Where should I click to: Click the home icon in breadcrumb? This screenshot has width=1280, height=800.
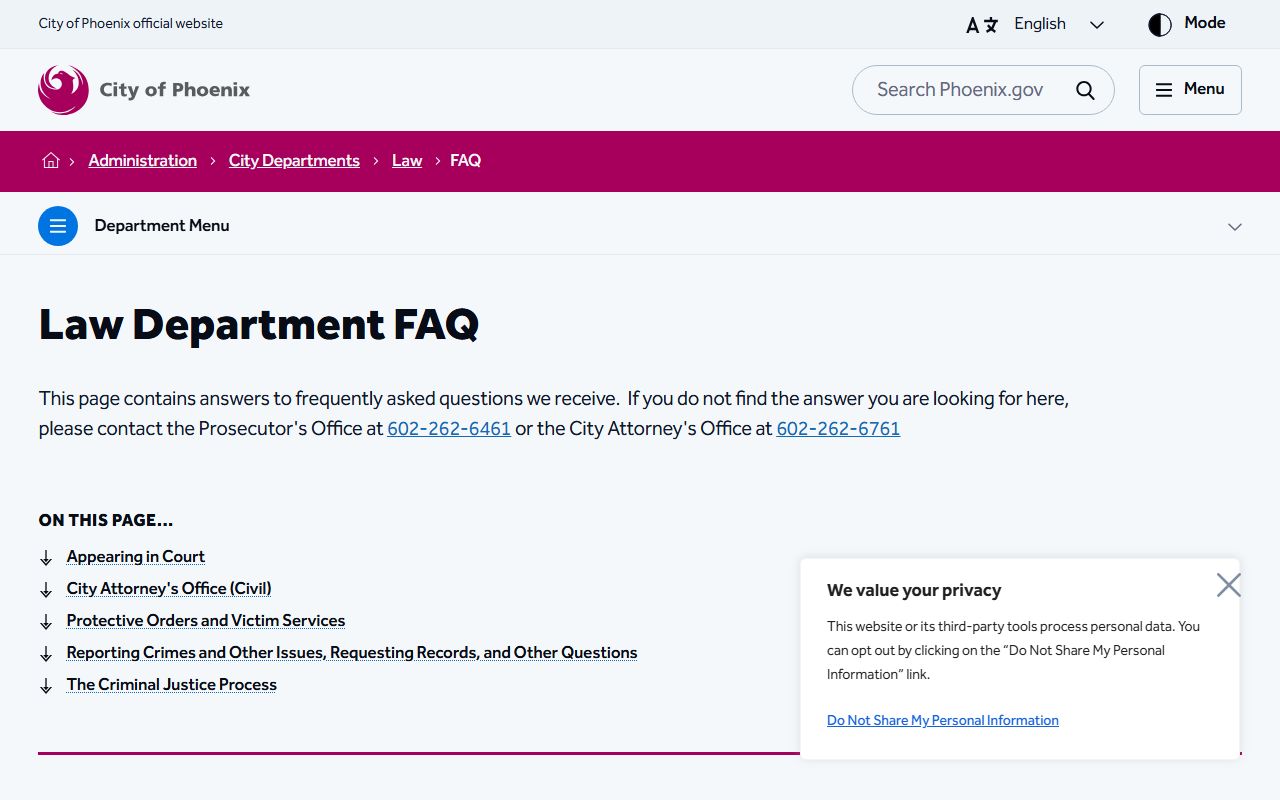(51, 160)
